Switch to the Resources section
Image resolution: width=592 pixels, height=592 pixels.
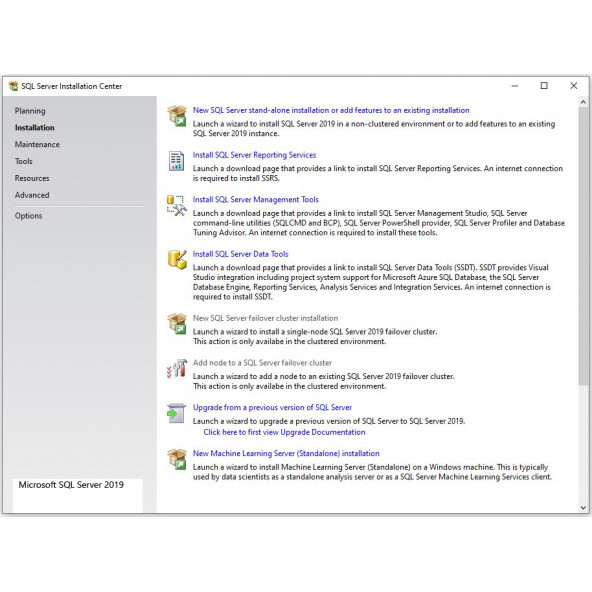pyautogui.click(x=32, y=178)
